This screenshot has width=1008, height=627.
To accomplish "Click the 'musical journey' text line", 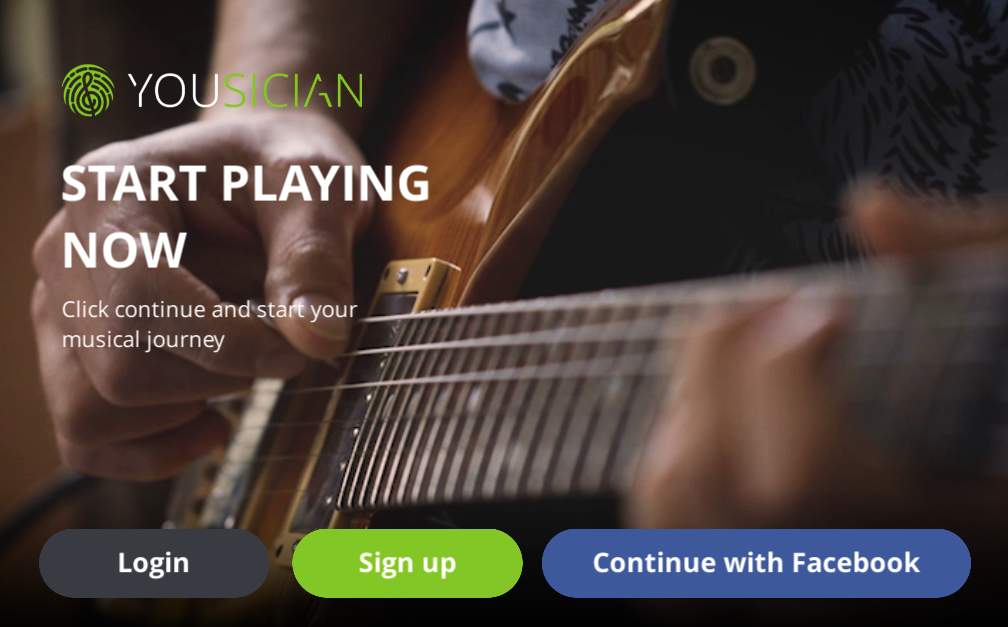I will [143, 340].
